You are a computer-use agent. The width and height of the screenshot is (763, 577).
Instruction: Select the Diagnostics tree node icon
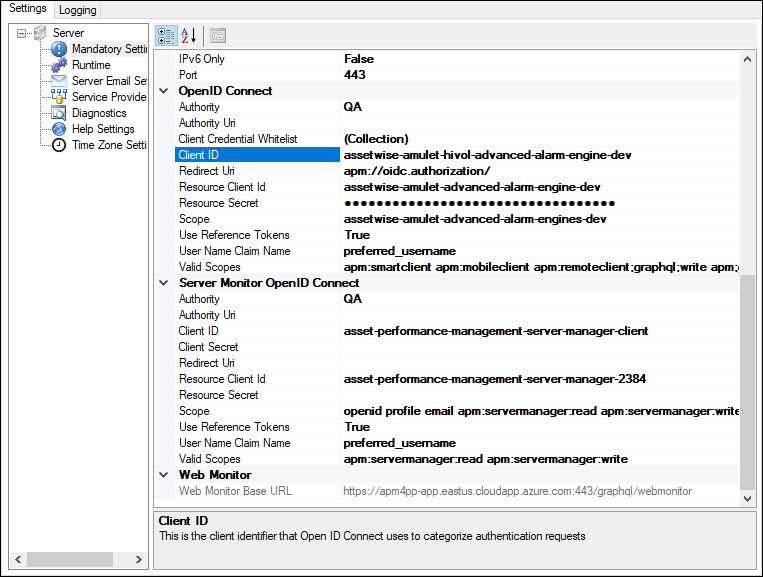point(59,113)
